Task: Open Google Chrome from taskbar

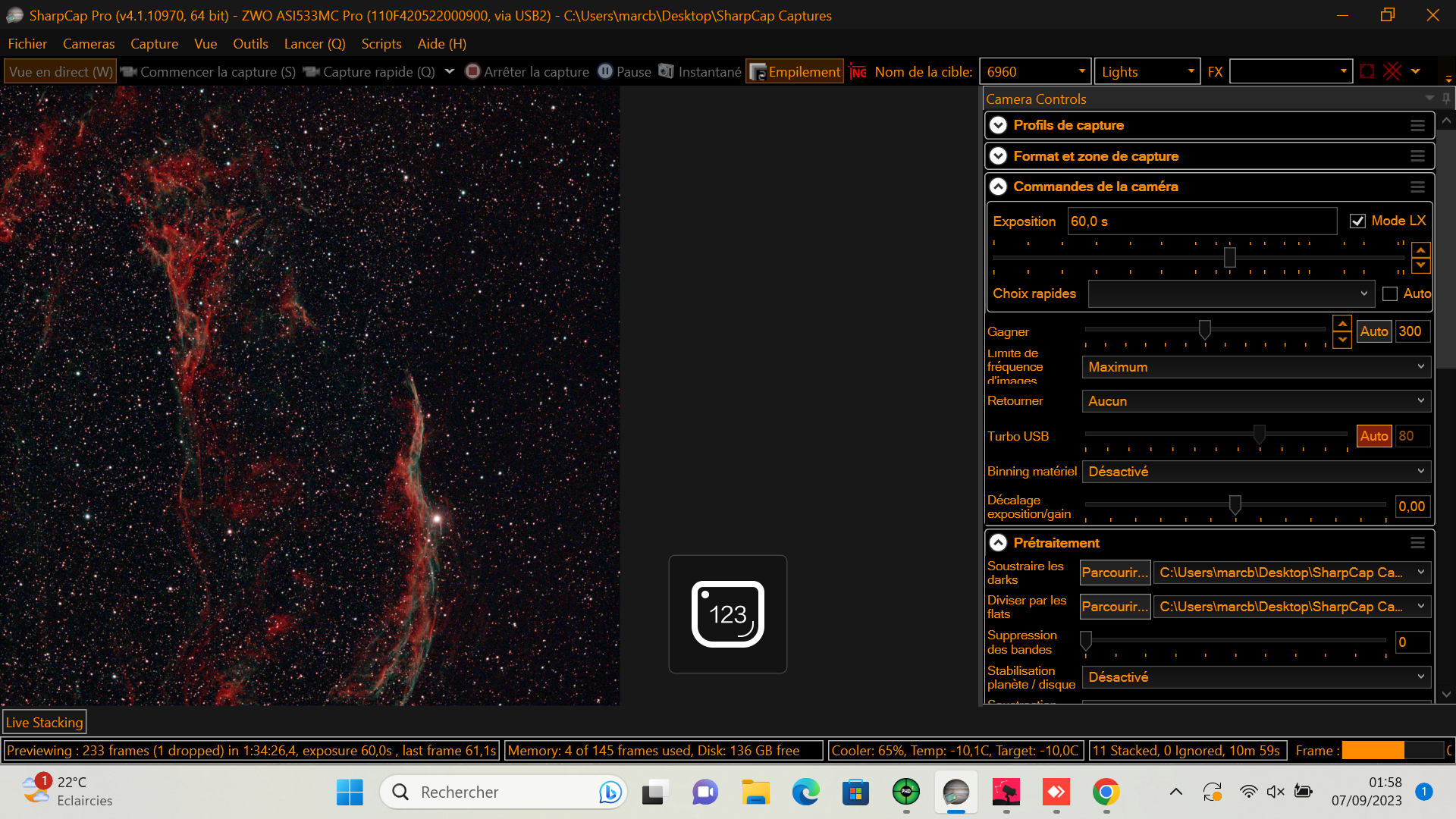Action: (x=1106, y=792)
